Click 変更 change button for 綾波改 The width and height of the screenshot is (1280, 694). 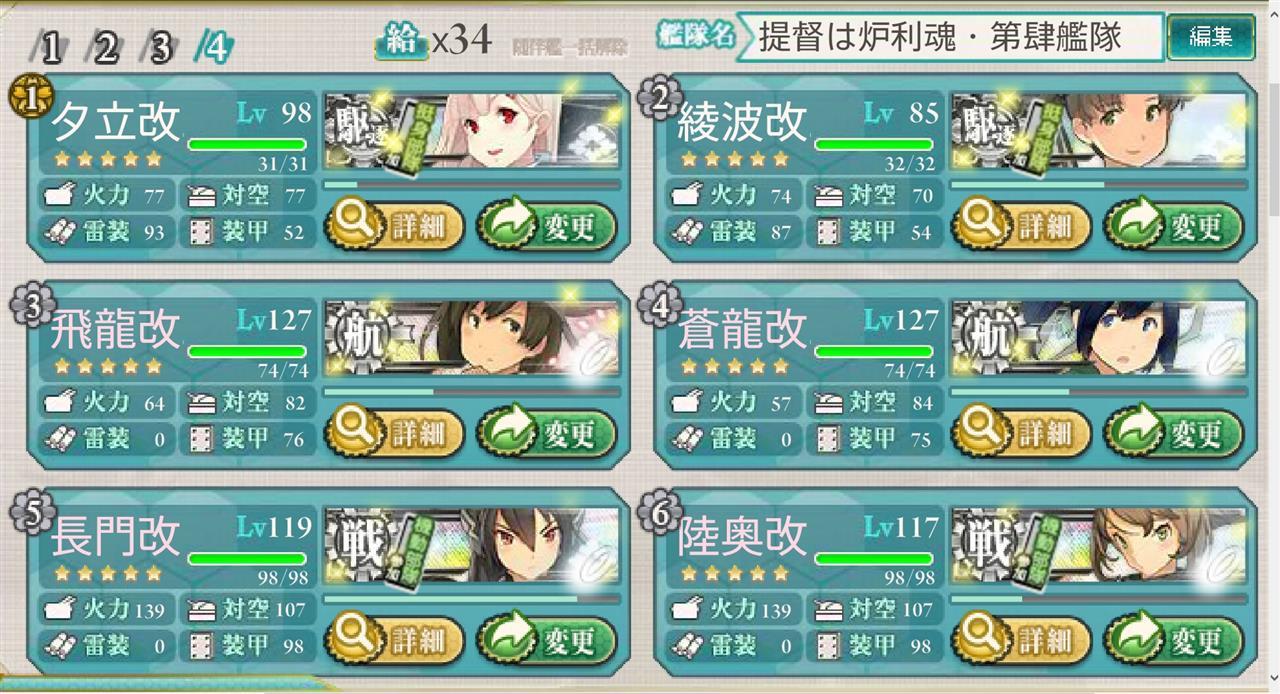point(1173,227)
